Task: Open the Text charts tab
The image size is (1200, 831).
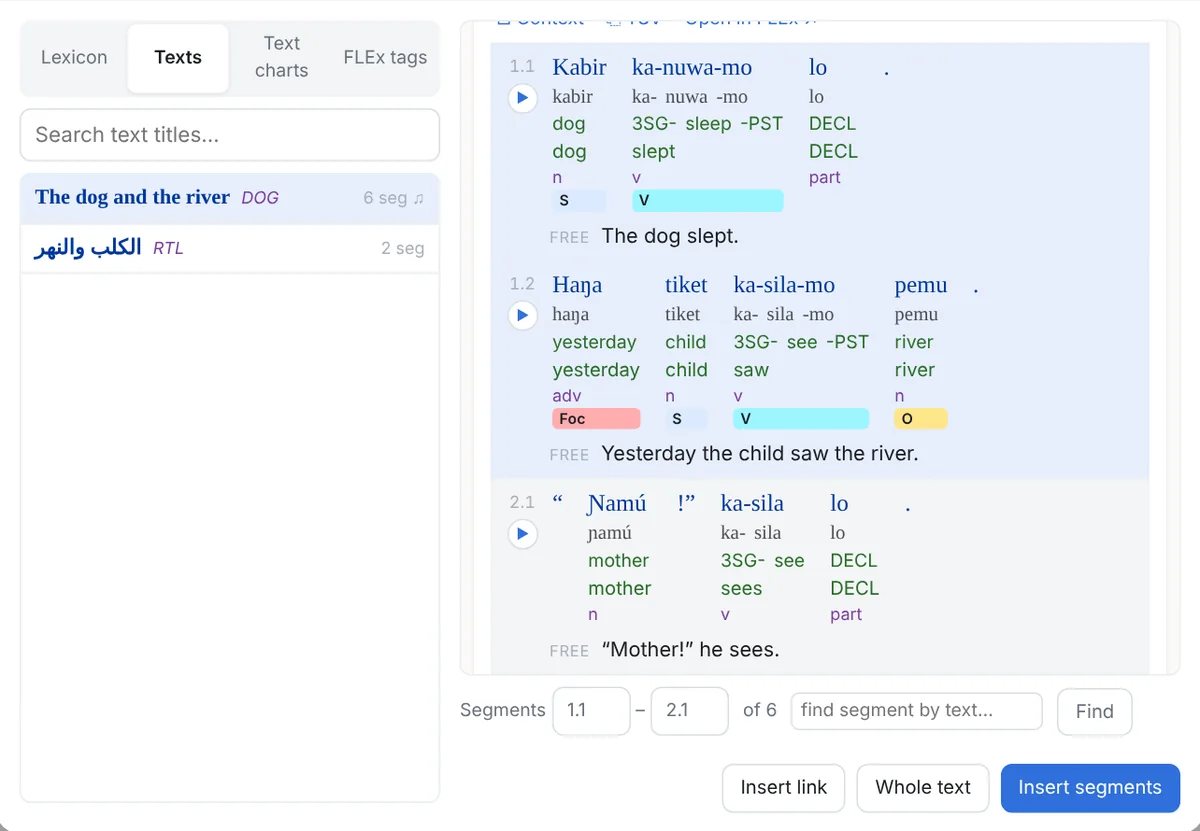Action: 281,57
